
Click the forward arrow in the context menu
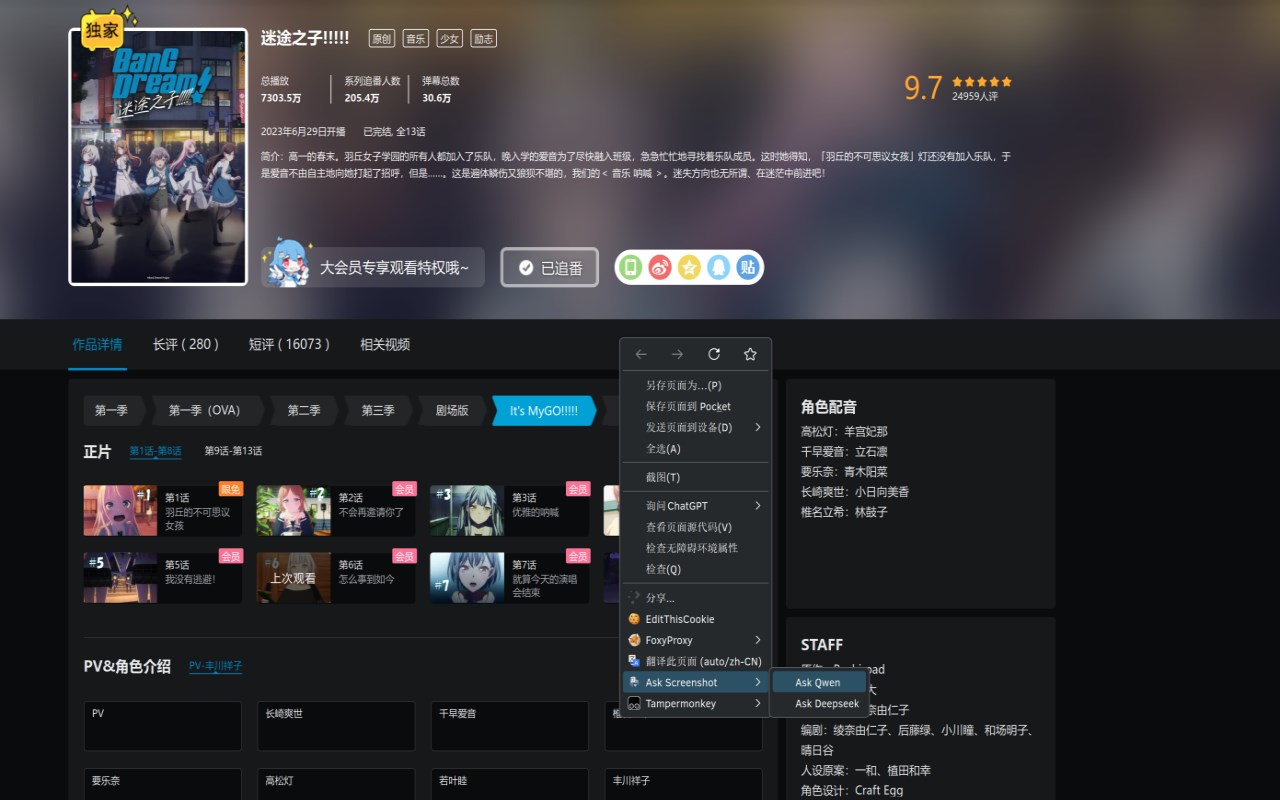[677, 354]
